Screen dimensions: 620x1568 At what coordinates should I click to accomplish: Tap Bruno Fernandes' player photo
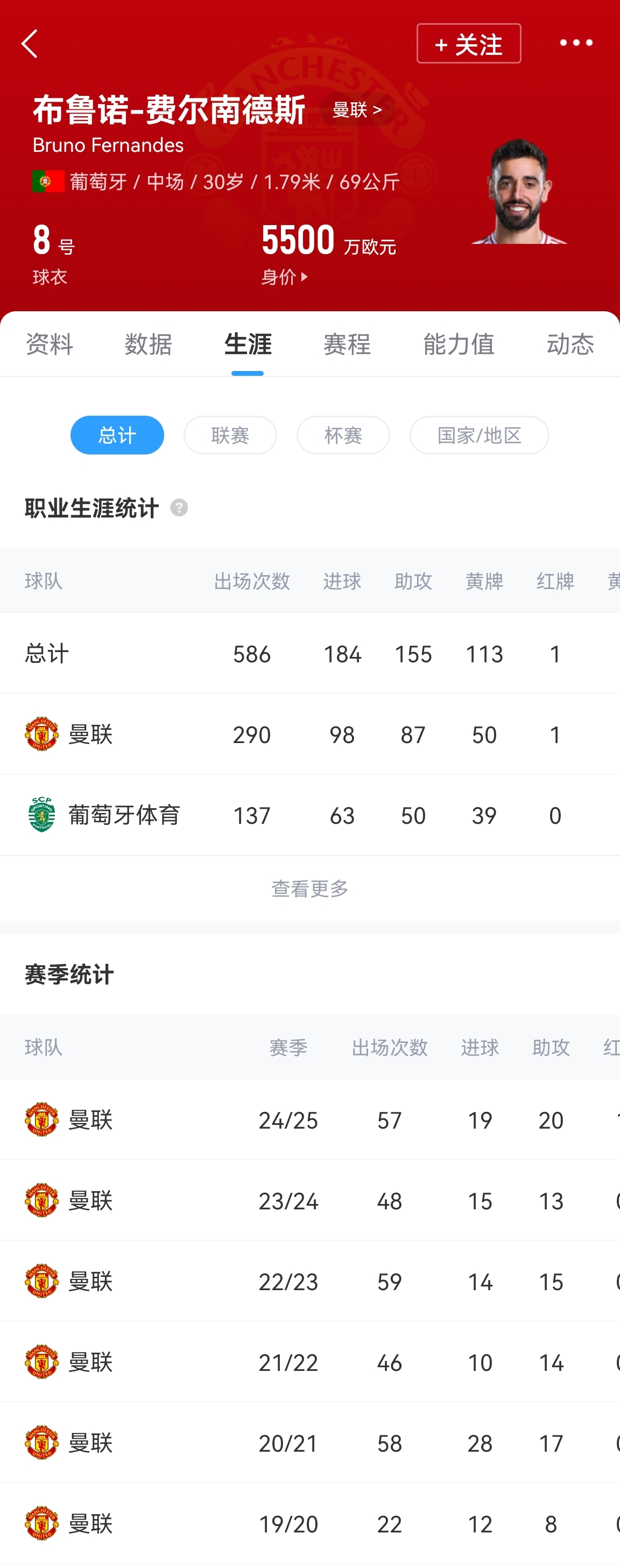[x=519, y=192]
